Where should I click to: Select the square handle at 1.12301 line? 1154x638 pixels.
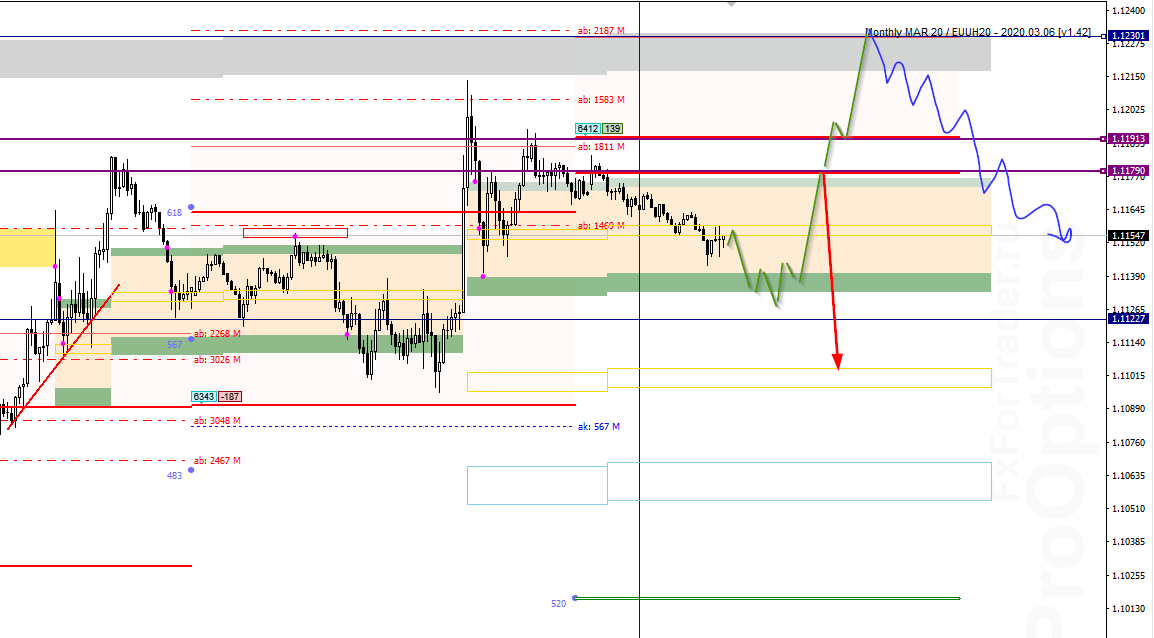[x=1103, y=36]
